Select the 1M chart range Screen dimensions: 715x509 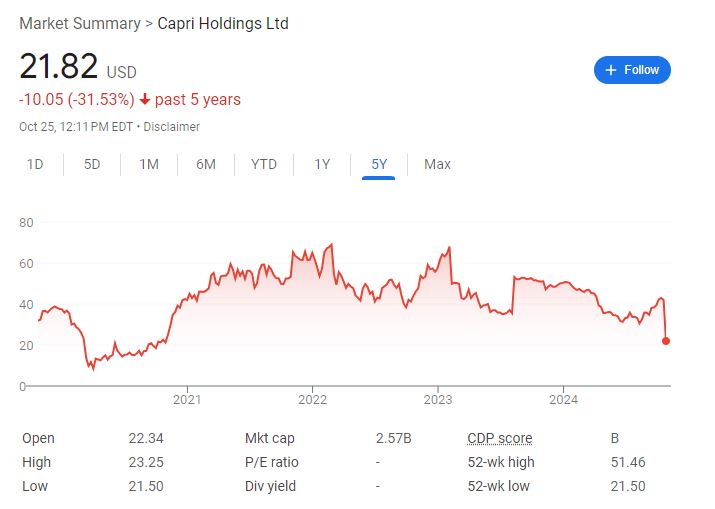pyautogui.click(x=149, y=164)
